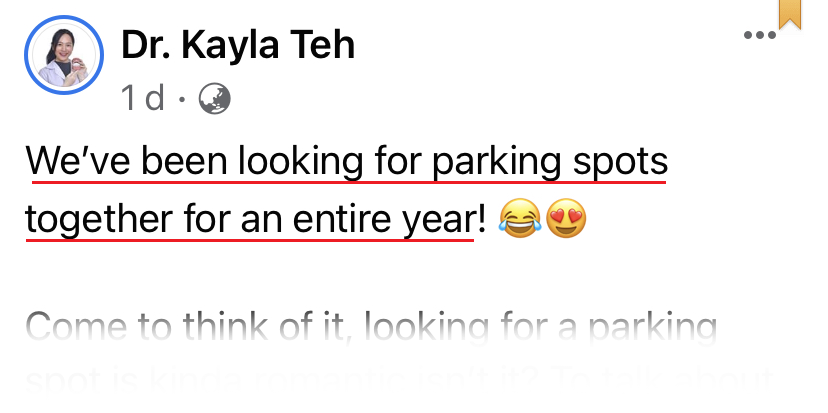Click the globe public audience icon
Screen dimensions: 828x413
[x=215, y=98]
